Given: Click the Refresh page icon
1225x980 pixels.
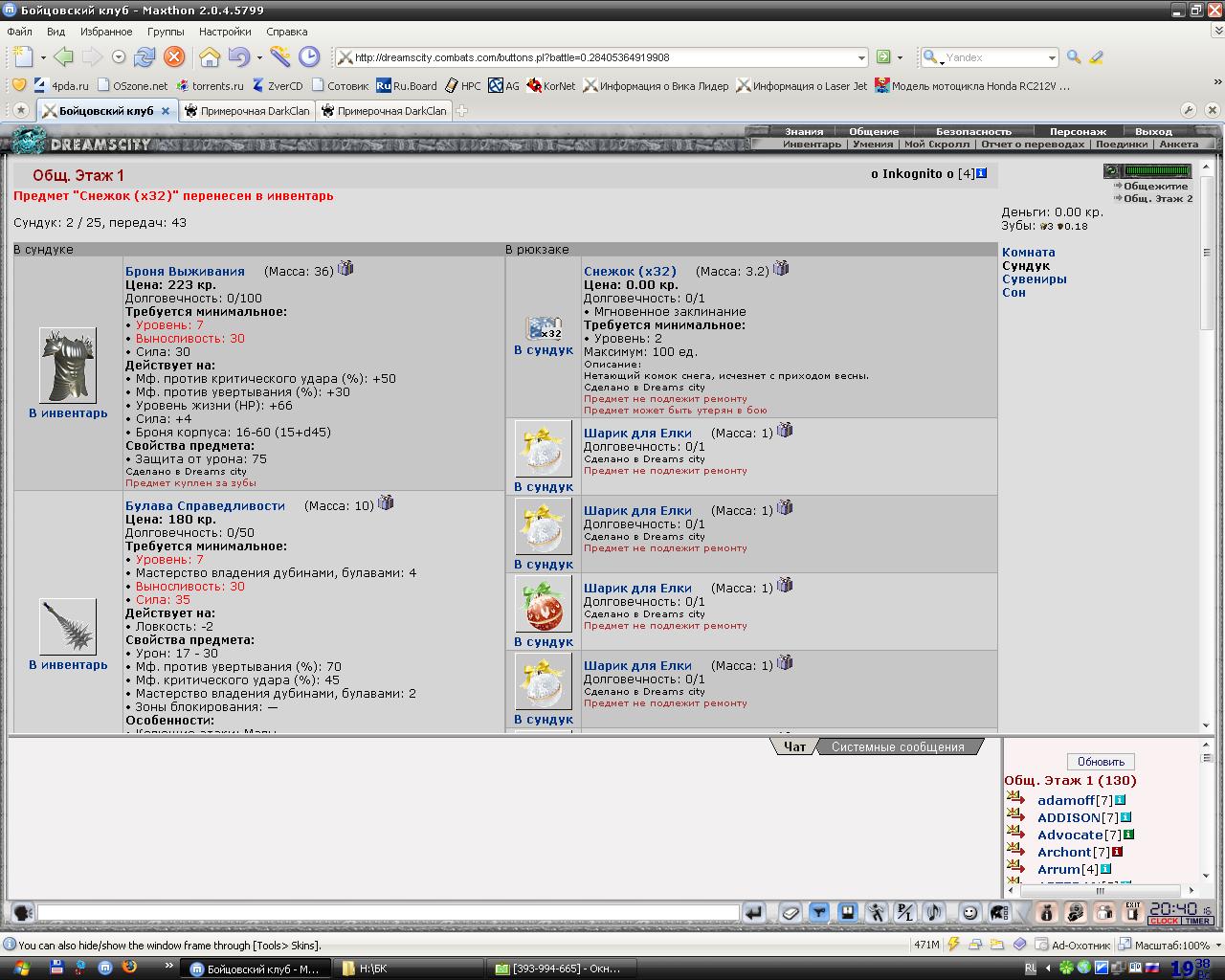Looking at the screenshot, I should click(x=145, y=57).
